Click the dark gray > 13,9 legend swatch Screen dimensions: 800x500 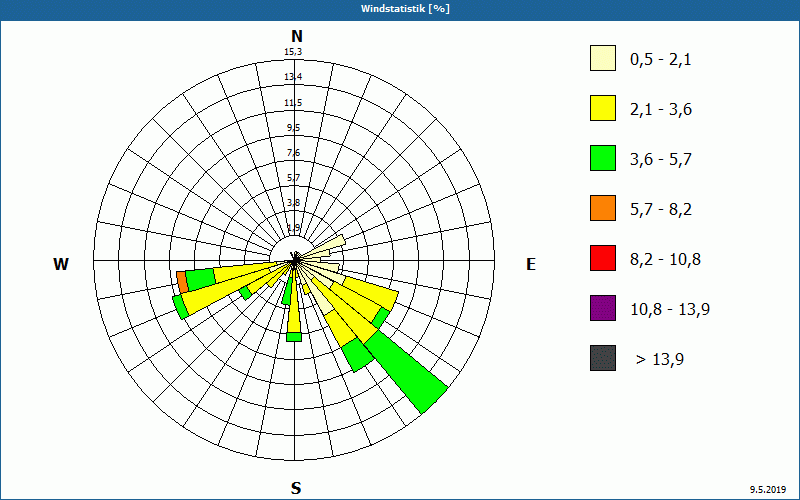pos(603,358)
